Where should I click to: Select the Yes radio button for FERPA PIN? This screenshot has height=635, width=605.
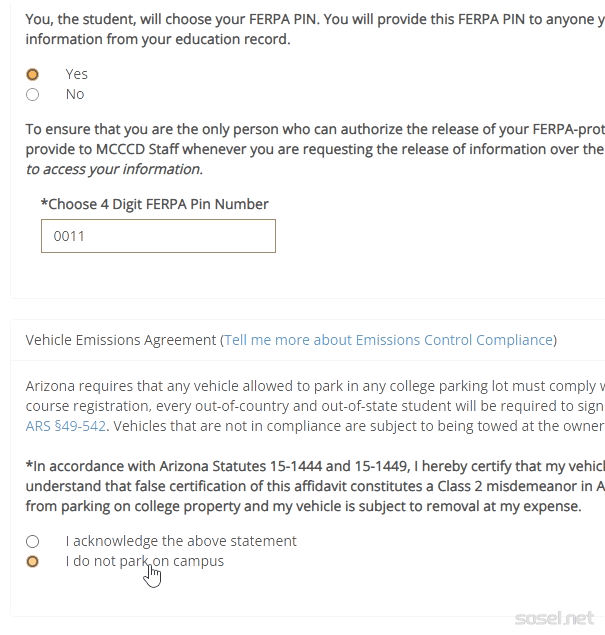pos(33,74)
